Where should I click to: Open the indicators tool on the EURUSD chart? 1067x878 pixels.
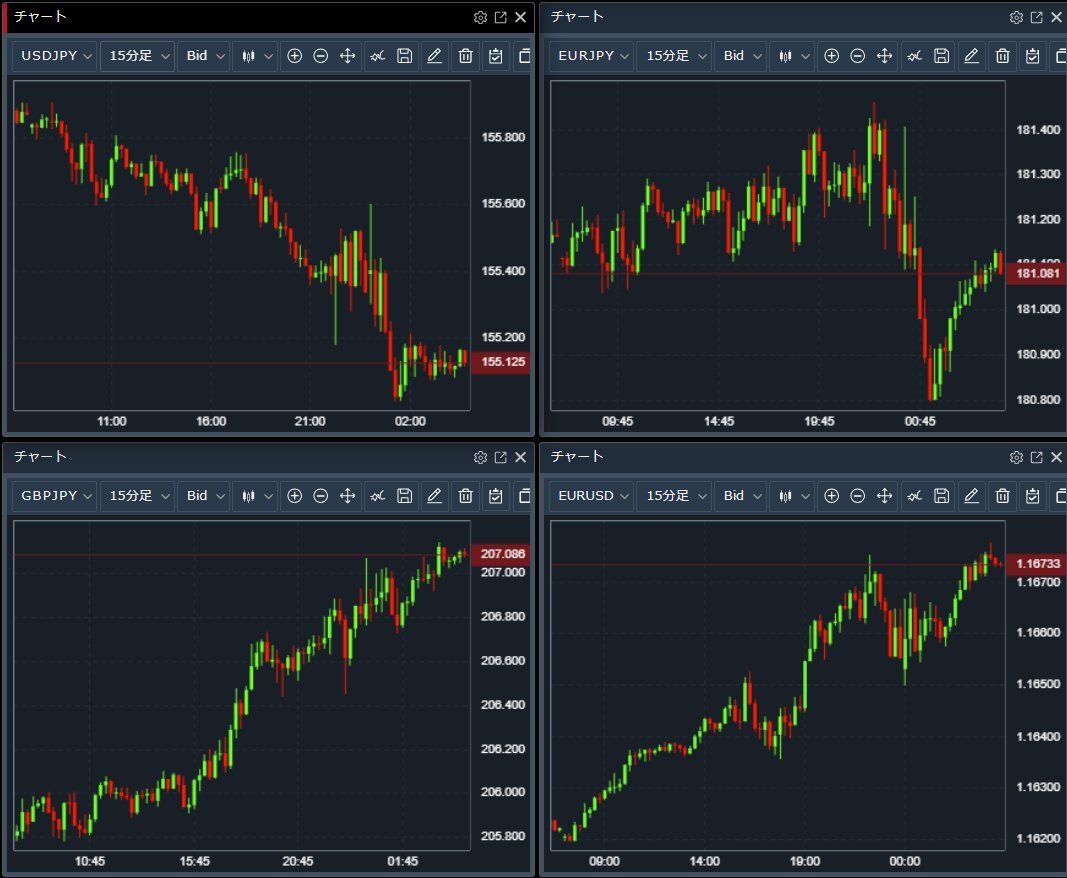pos(914,495)
